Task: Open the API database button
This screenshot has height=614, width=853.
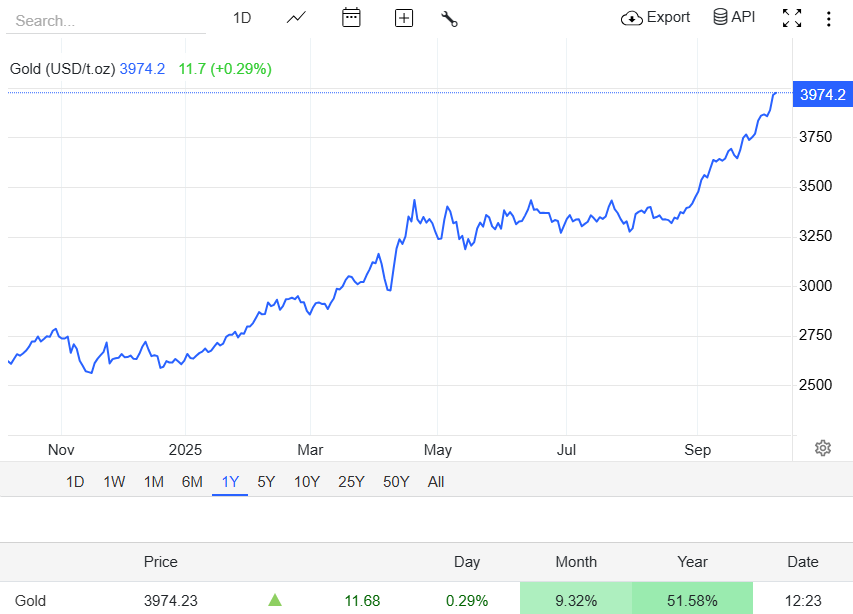Action: 734,17
